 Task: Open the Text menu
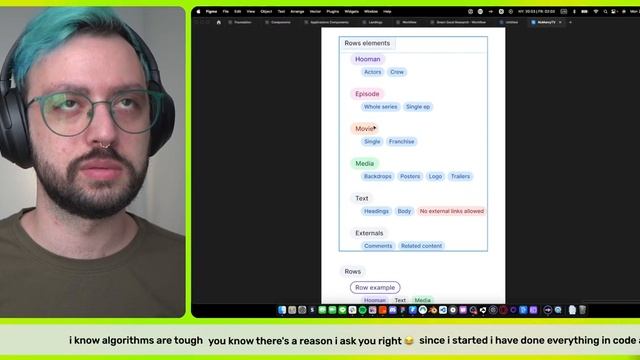(x=281, y=11)
